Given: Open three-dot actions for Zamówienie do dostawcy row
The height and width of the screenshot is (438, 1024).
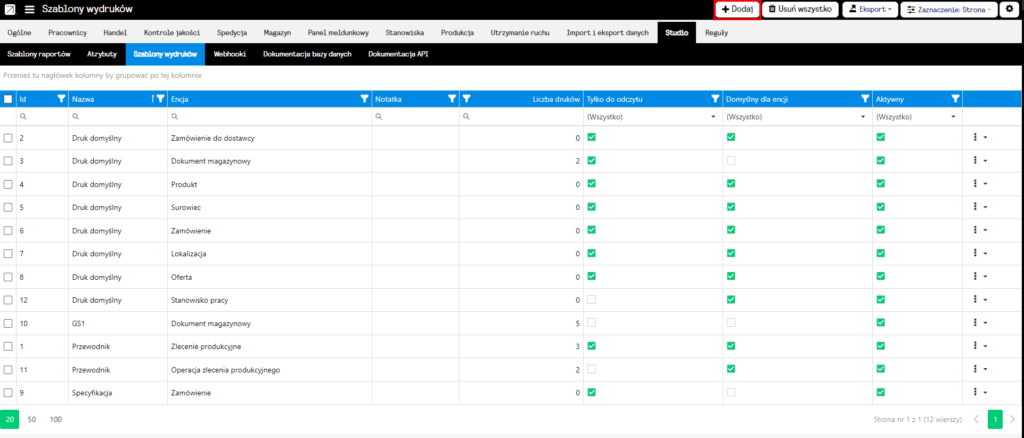Looking at the screenshot, I should point(976,137).
